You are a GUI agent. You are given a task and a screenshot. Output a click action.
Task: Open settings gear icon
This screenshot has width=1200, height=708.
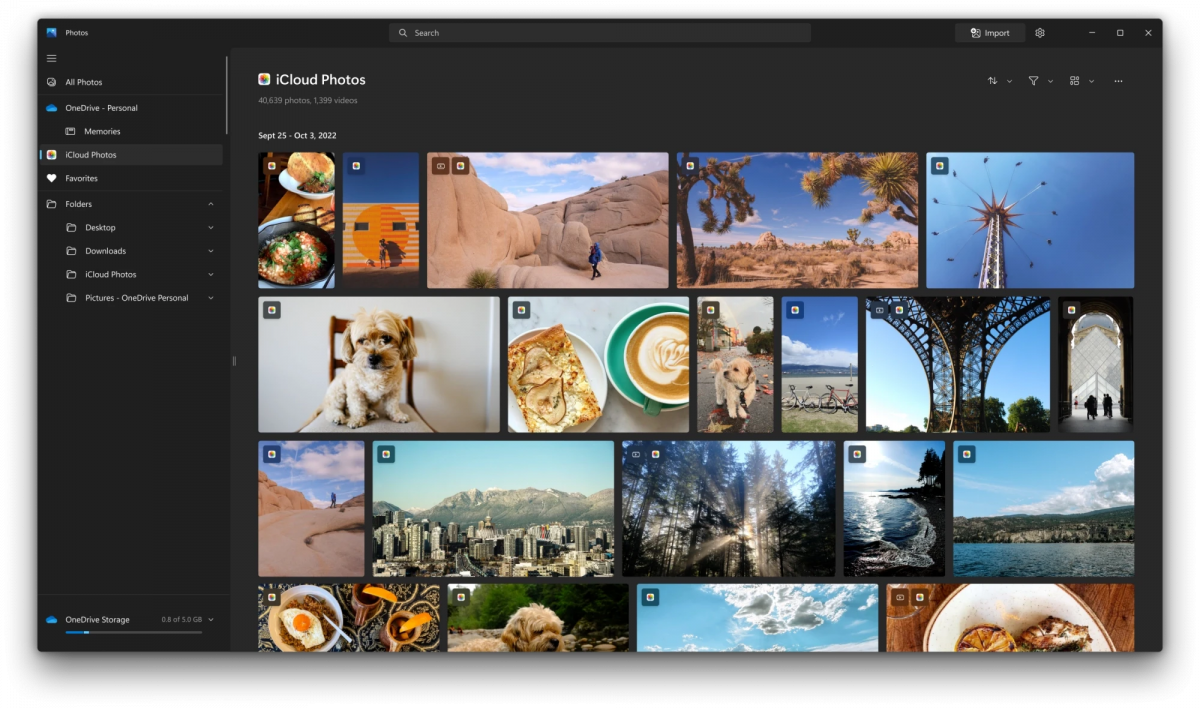click(1040, 33)
